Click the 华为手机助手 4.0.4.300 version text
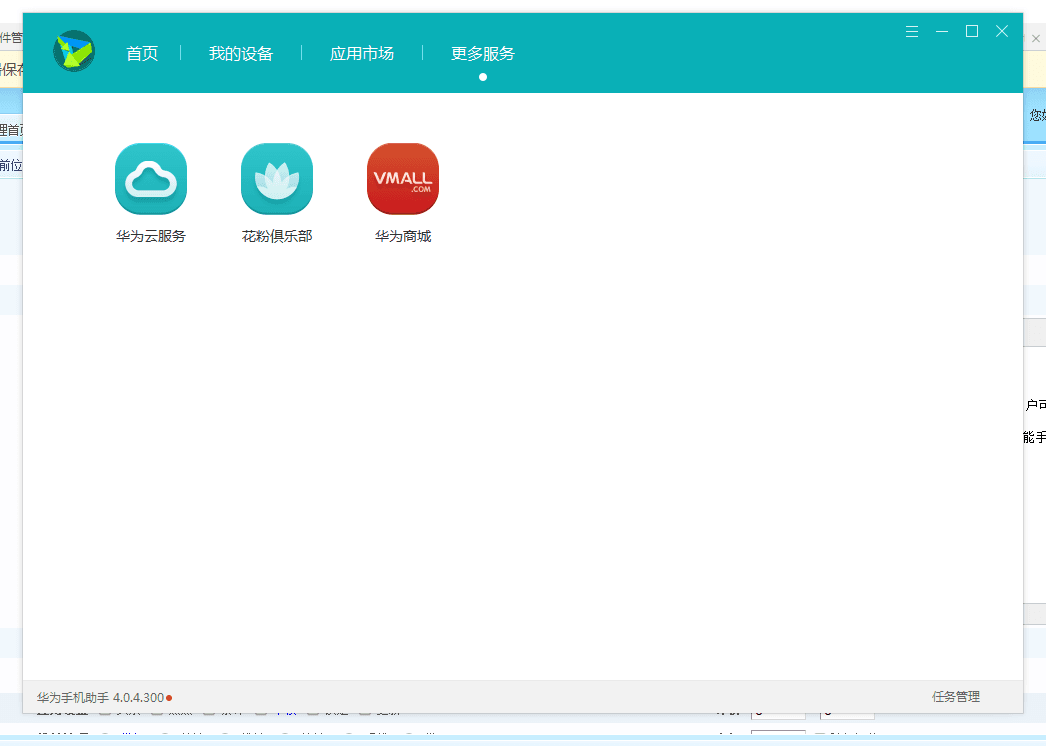The width and height of the screenshot is (1046, 746). tap(100, 697)
